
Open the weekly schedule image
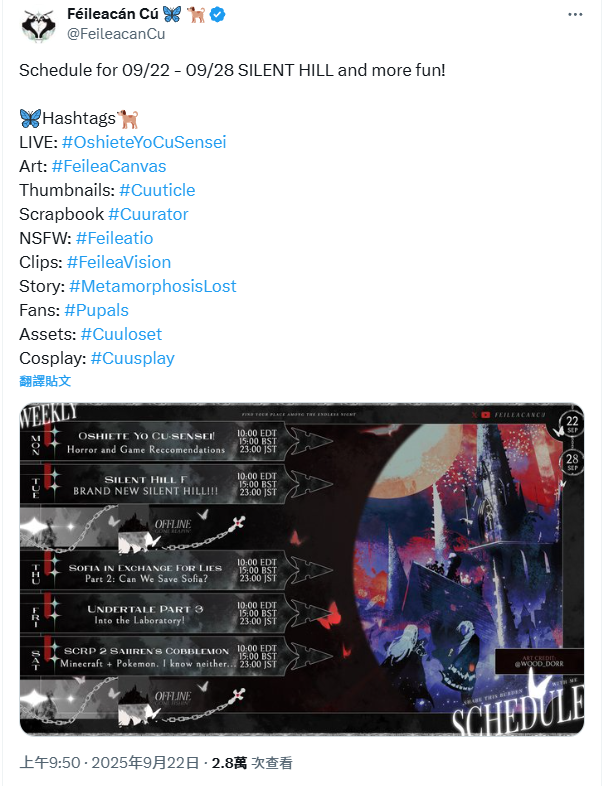[302, 569]
